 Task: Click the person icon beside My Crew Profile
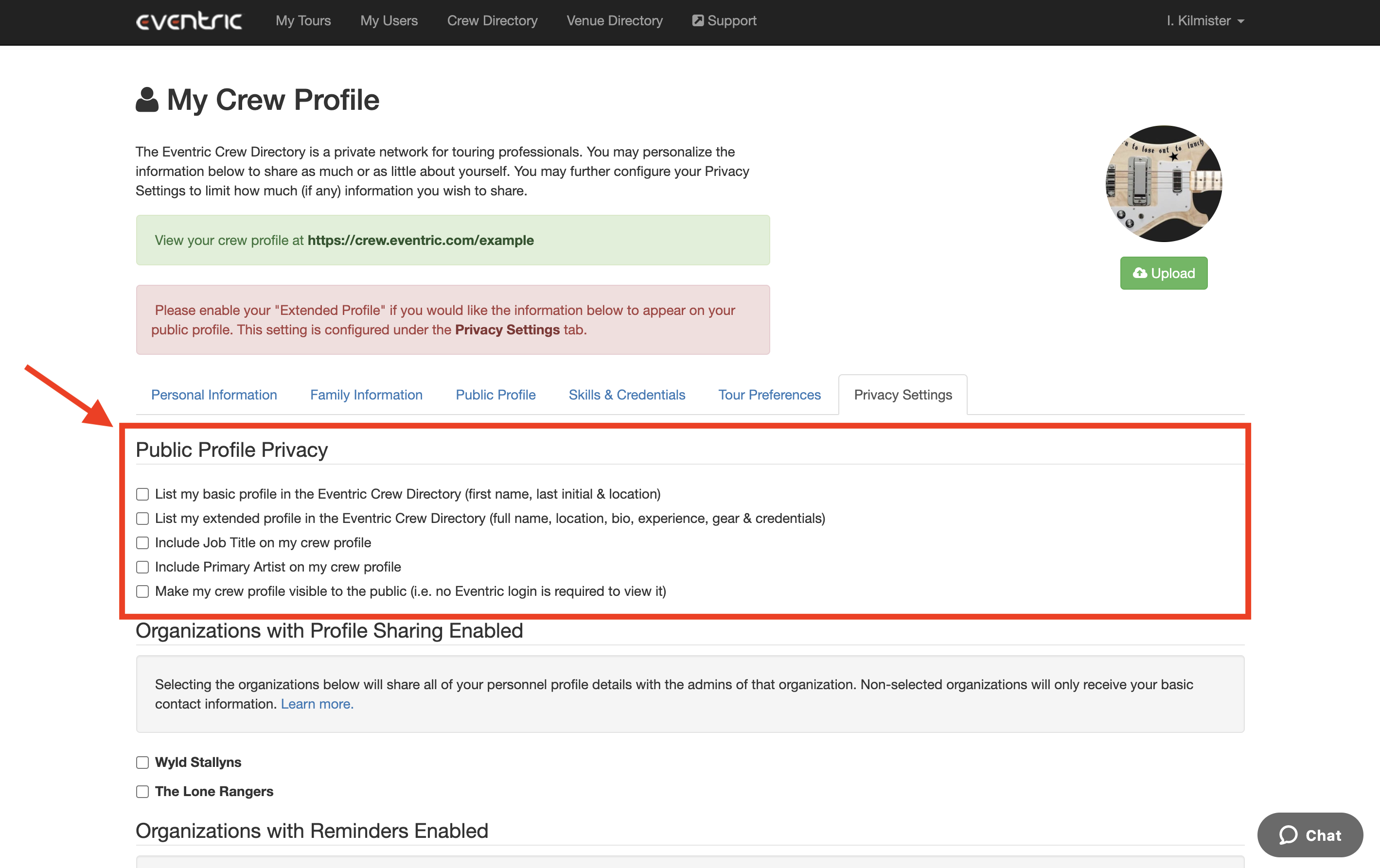click(x=147, y=100)
